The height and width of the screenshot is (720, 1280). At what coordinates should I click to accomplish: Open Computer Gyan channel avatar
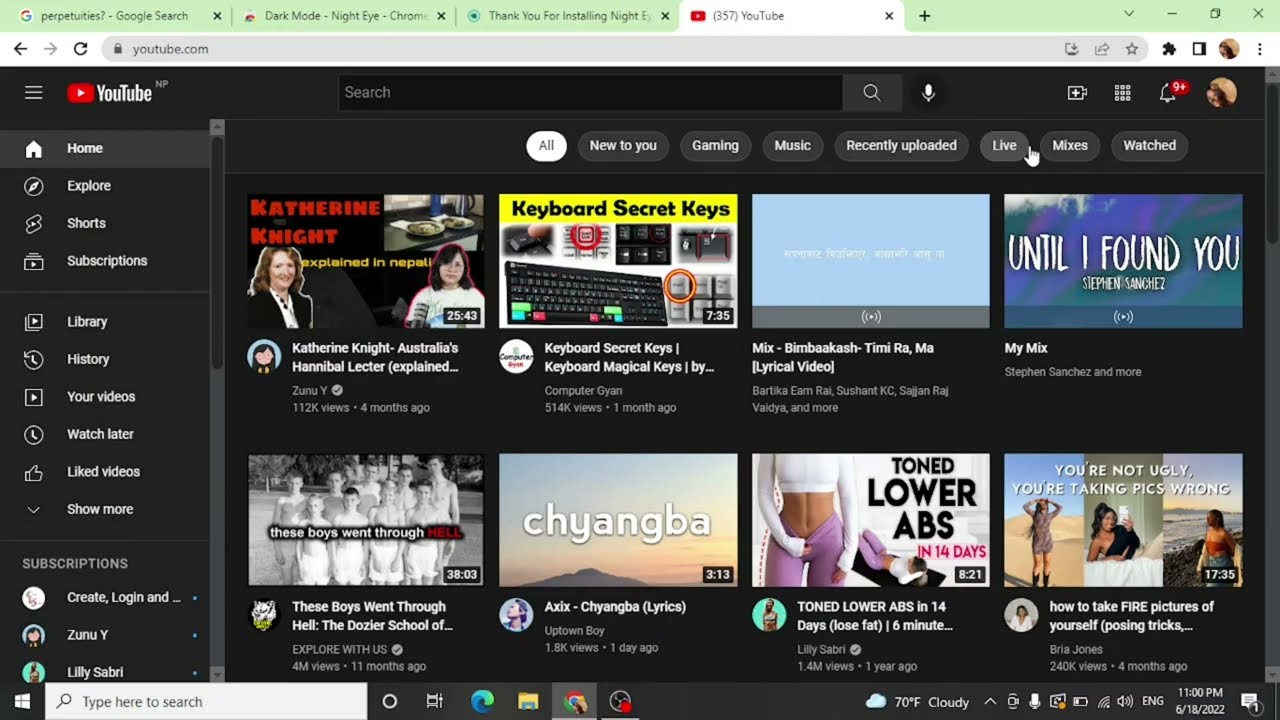(516, 356)
